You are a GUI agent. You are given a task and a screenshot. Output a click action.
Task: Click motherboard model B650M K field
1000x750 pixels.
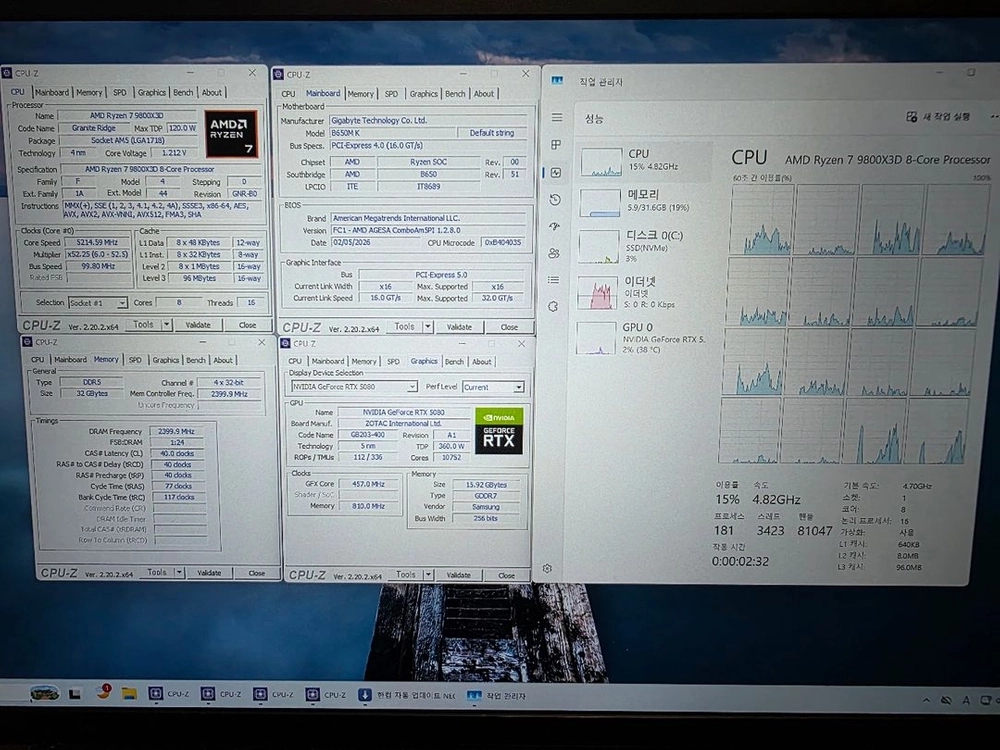coord(392,133)
